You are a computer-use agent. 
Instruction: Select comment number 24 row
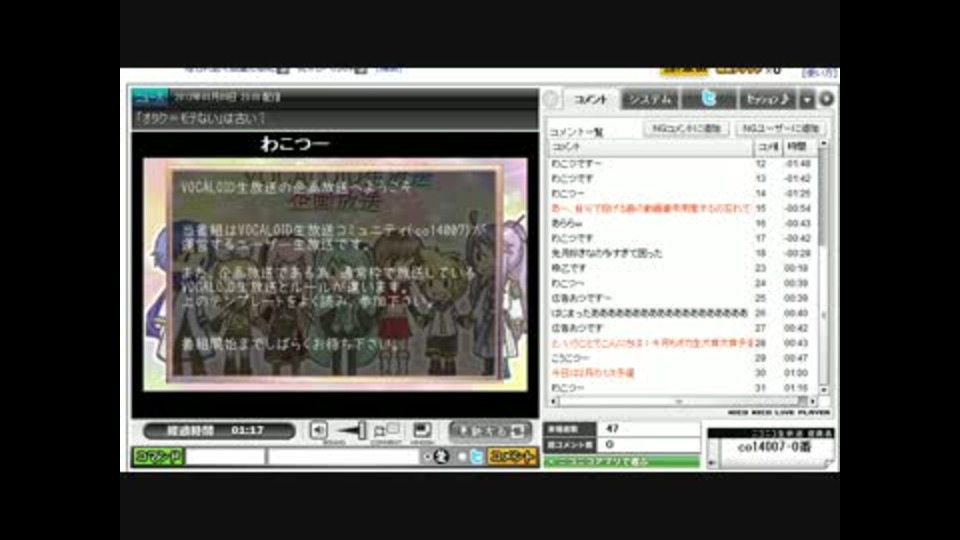tap(682, 283)
